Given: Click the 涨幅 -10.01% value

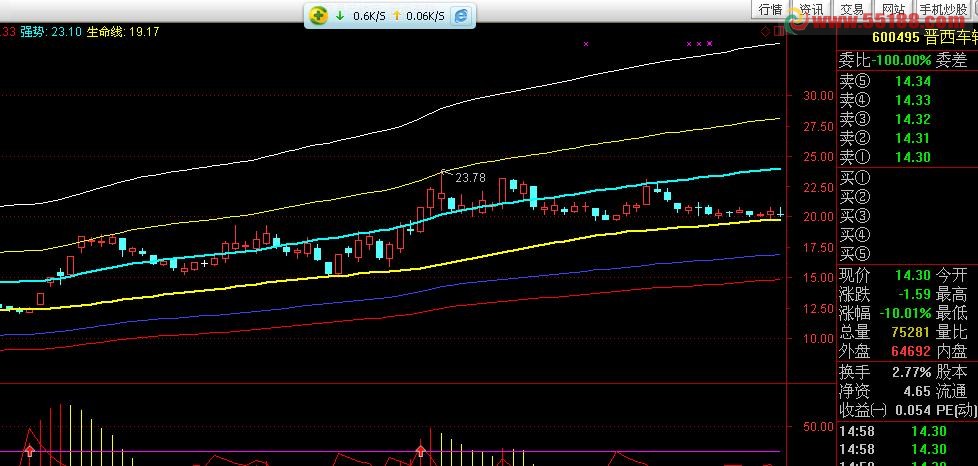Looking at the screenshot, I should coord(906,313).
